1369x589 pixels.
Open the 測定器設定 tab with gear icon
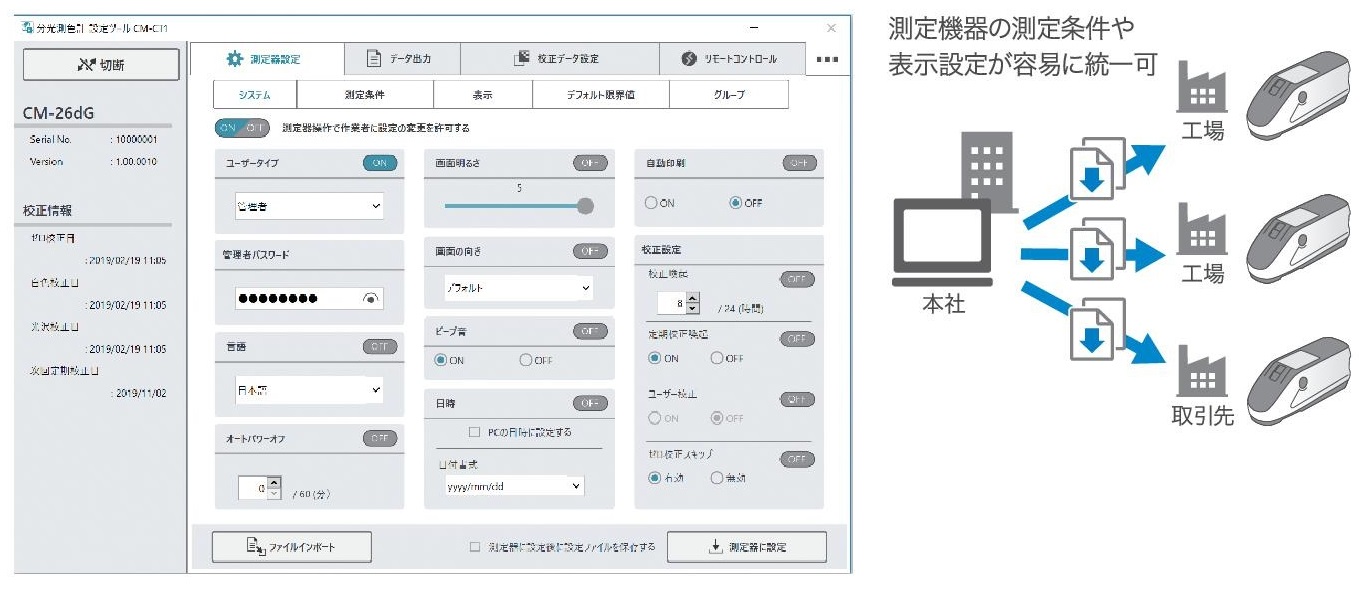click(266, 59)
